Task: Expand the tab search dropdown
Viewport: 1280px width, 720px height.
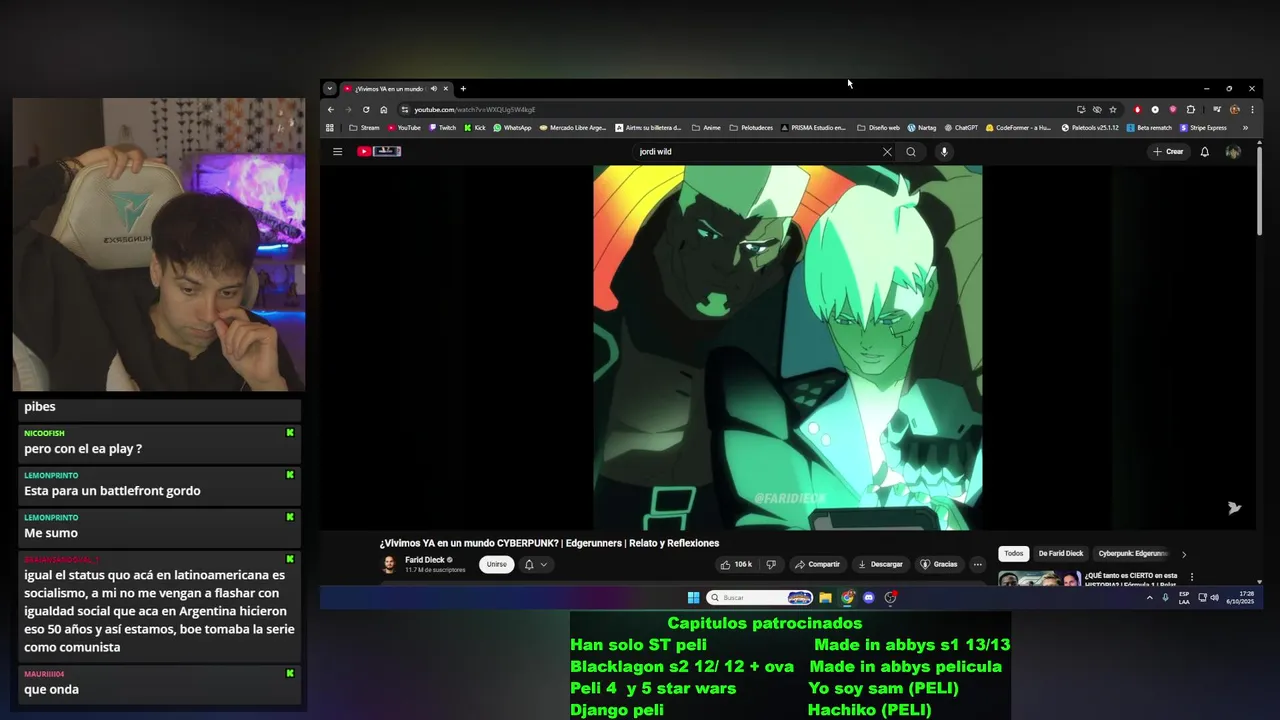Action: point(330,89)
